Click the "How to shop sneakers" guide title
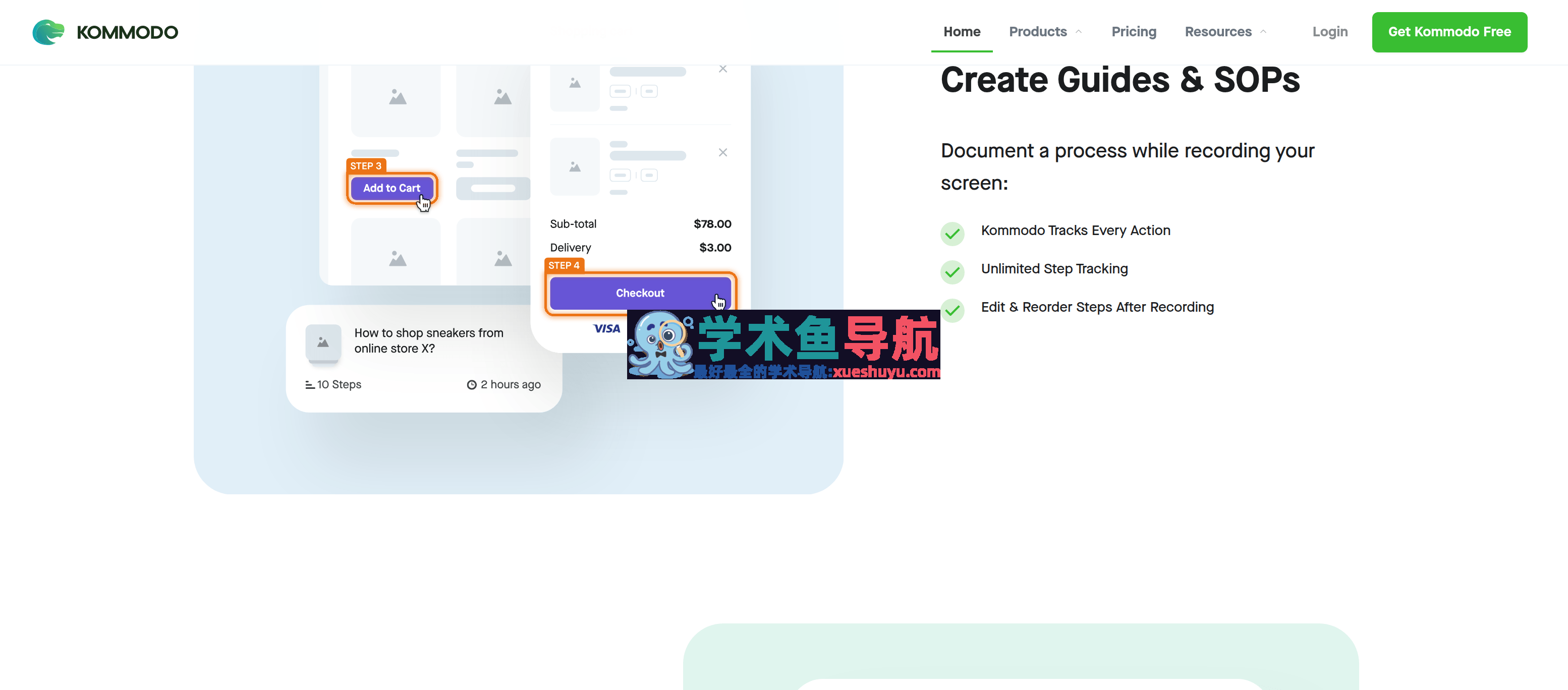Image resolution: width=1568 pixels, height=690 pixels. coord(428,341)
